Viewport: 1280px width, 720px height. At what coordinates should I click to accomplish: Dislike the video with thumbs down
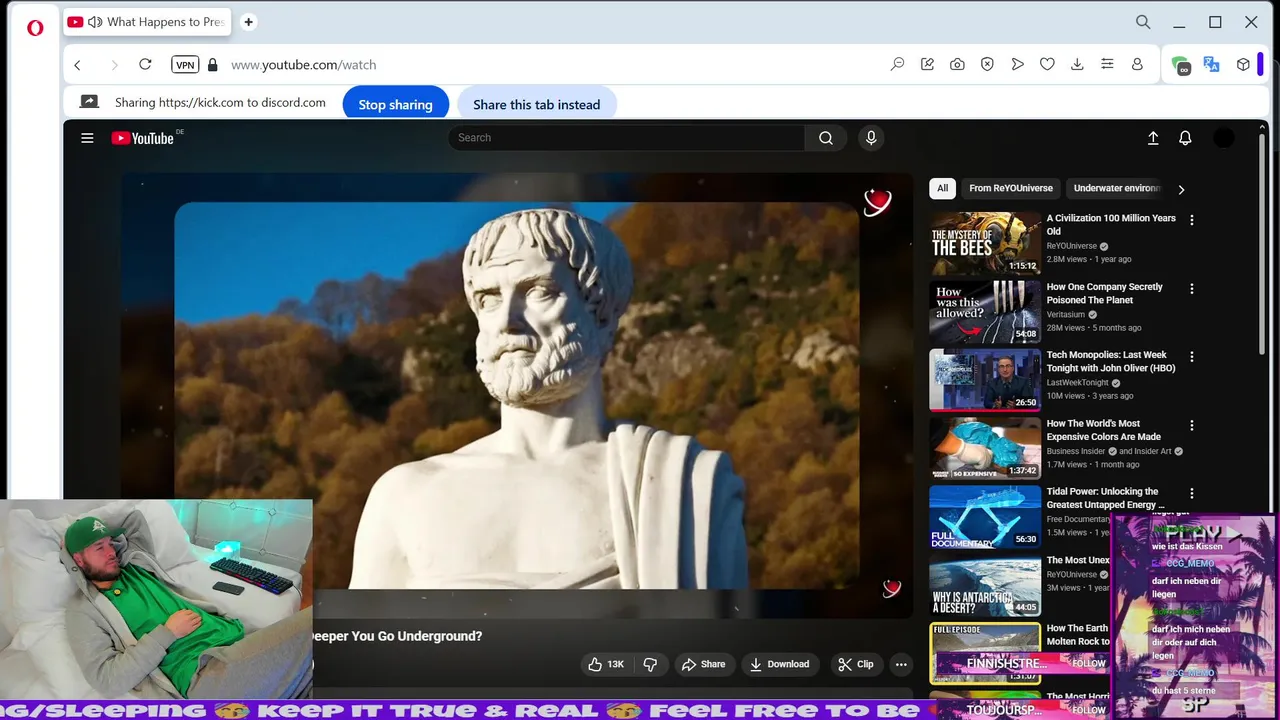pos(650,664)
